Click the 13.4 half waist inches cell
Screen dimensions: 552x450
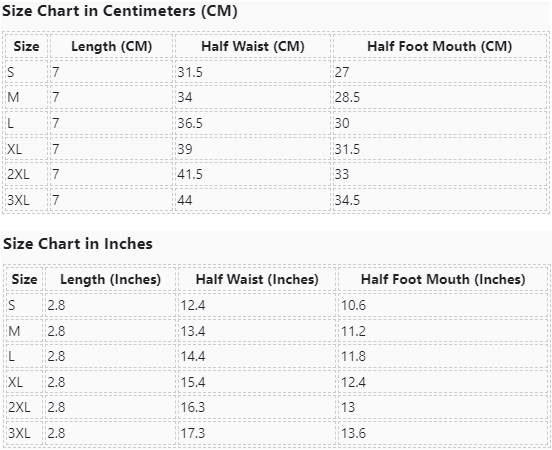(257, 331)
